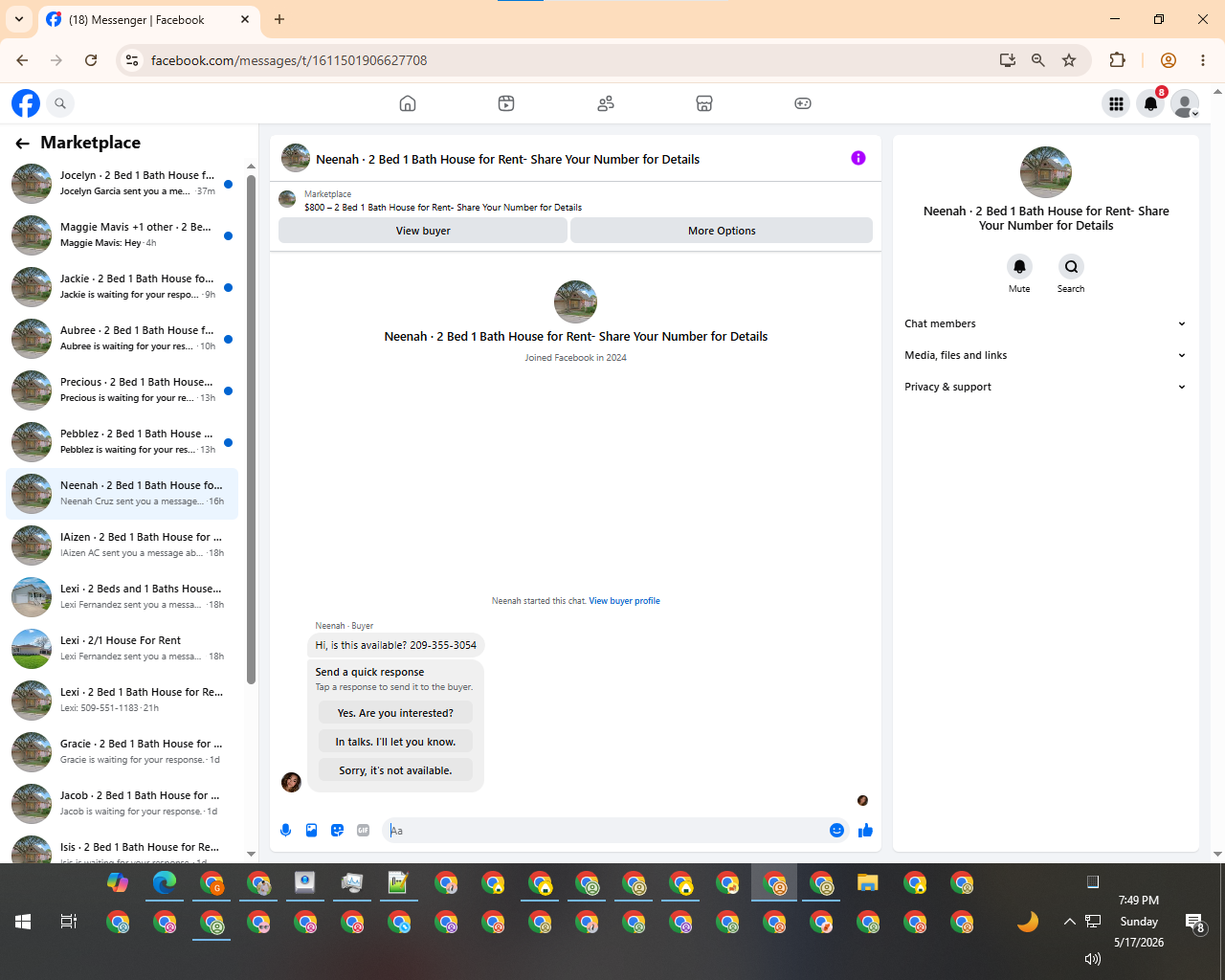Reload the page in browser toolbar

[x=91, y=60]
